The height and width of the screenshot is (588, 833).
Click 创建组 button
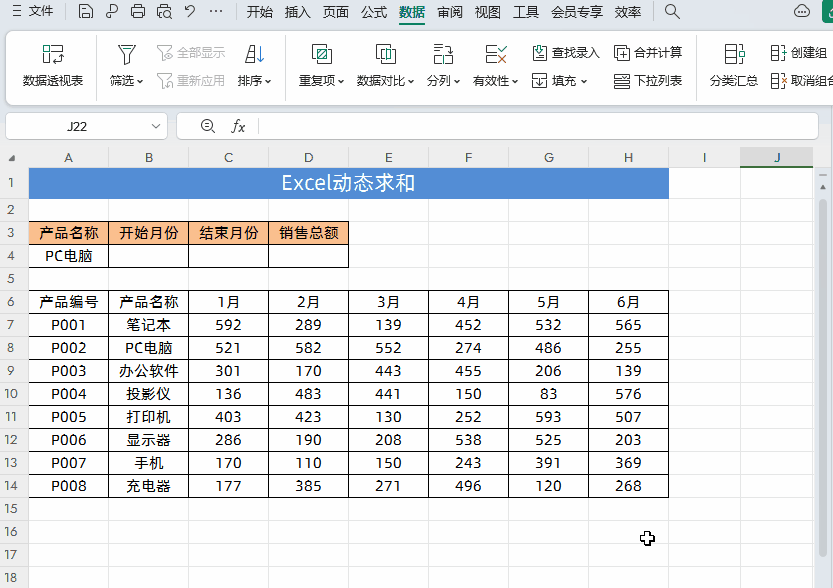(799, 53)
